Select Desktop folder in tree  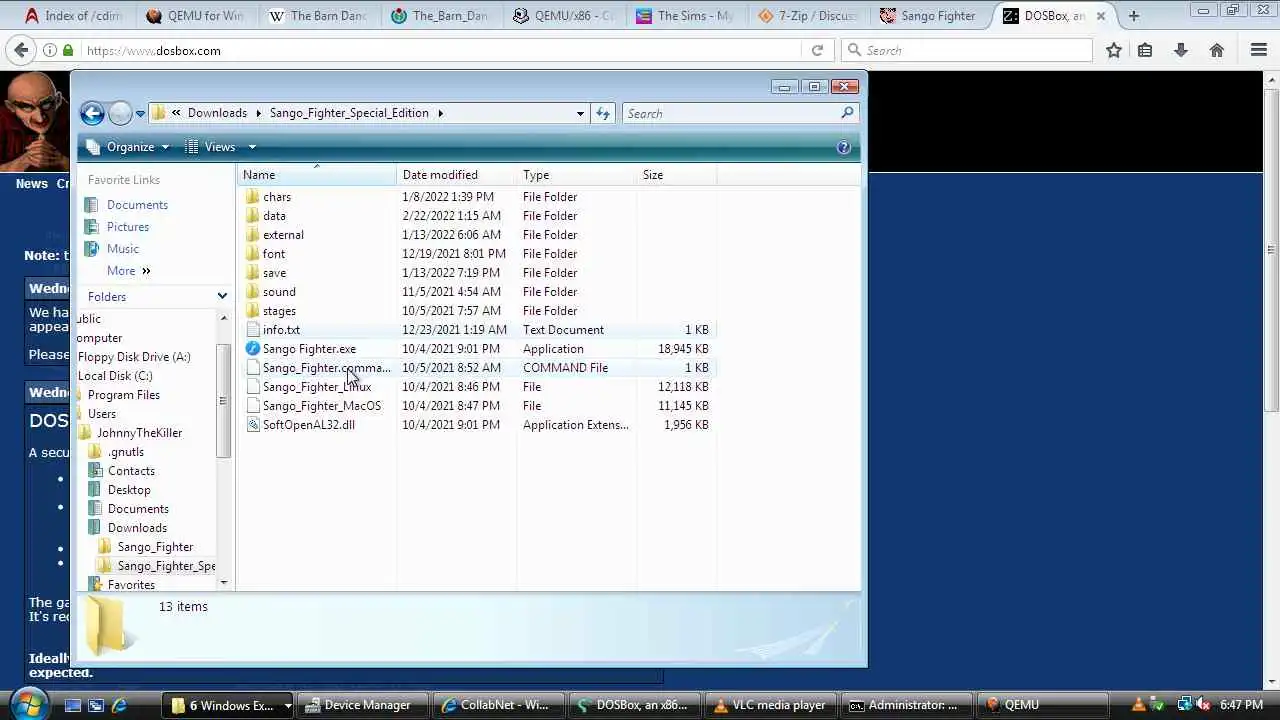coord(129,490)
